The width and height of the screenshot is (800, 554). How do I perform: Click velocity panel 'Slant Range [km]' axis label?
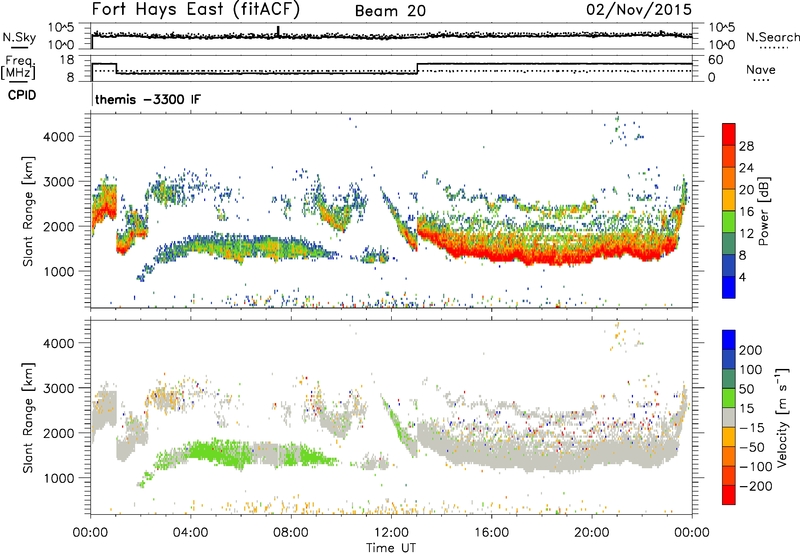pyautogui.click(x=28, y=418)
